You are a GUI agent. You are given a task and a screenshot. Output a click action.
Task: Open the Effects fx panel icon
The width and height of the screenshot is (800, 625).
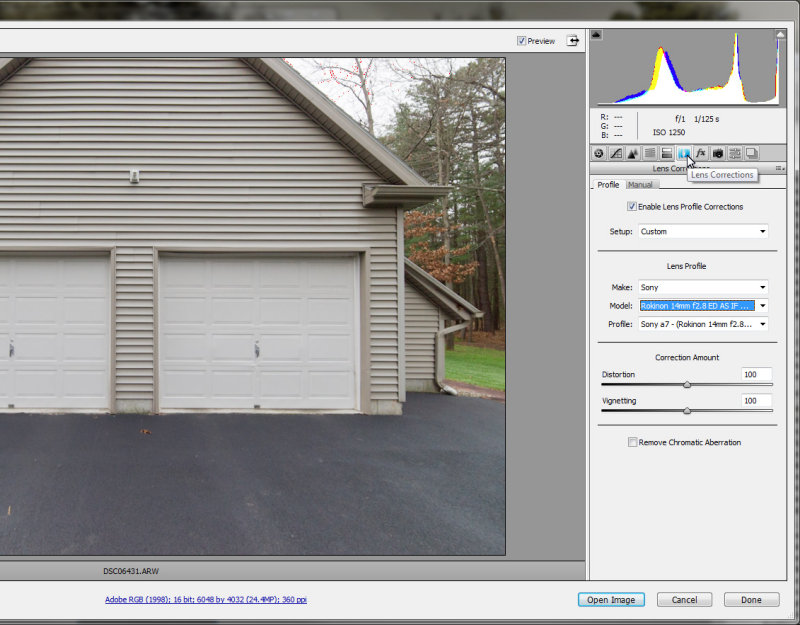[x=701, y=153]
